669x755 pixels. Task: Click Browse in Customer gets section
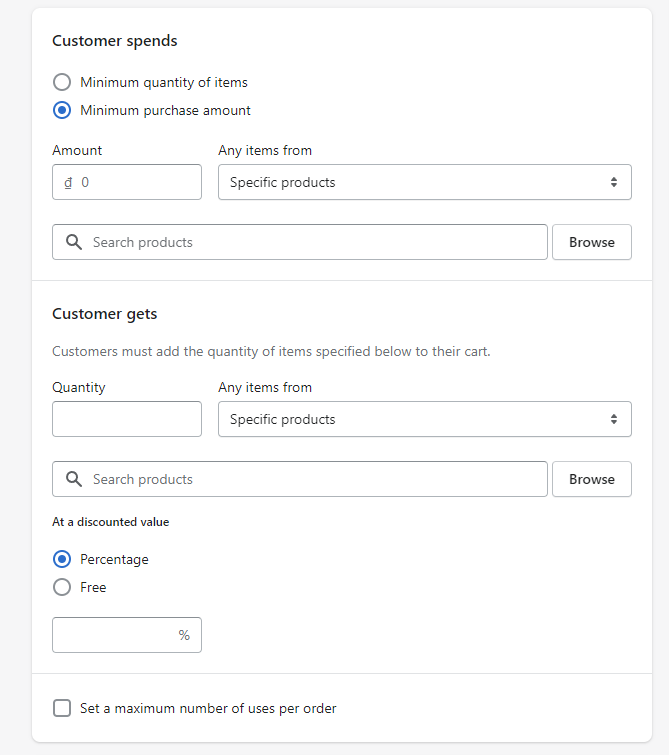click(x=591, y=479)
